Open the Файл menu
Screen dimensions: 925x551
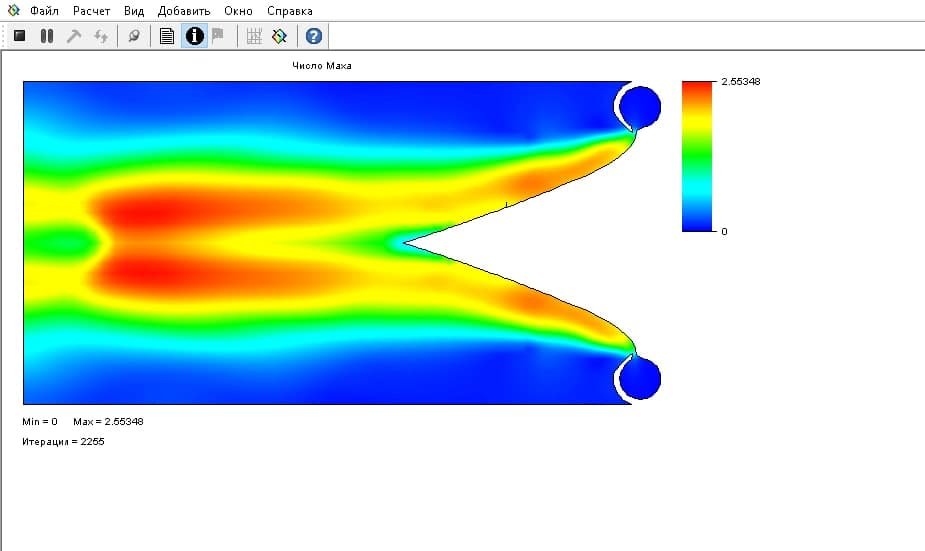click(x=45, y=11)
